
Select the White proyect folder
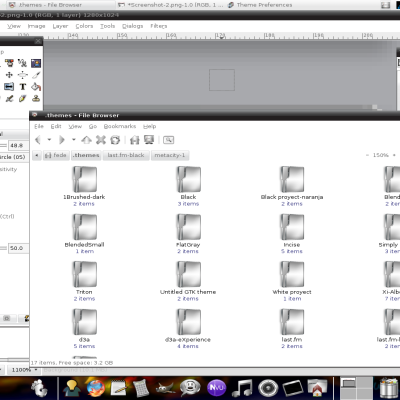pos(292,281)
